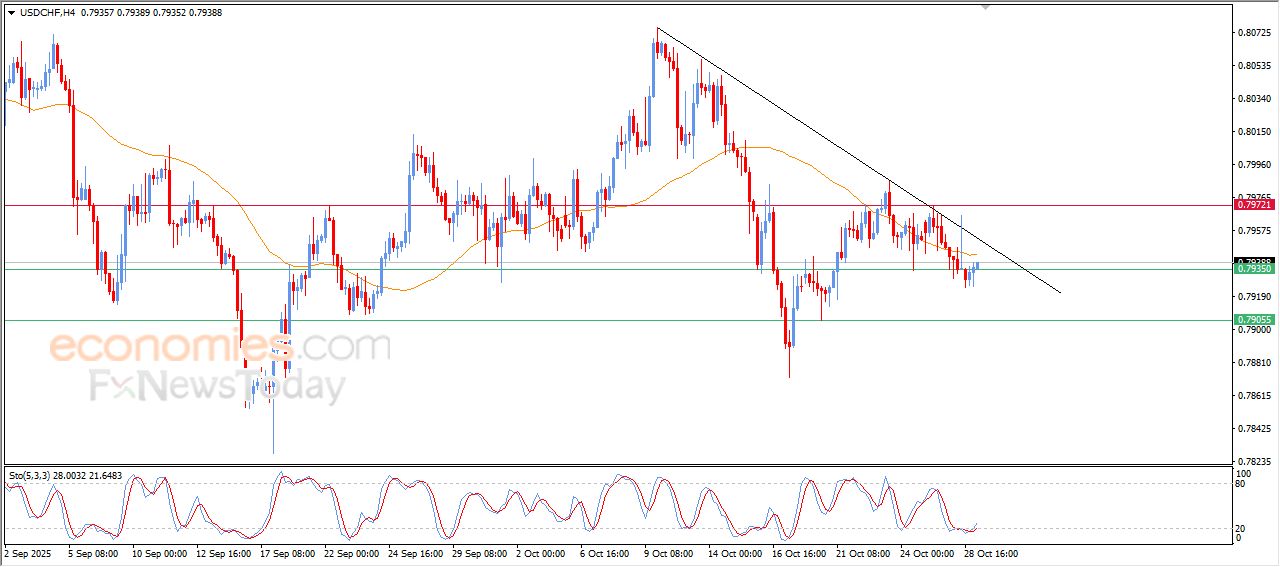This screenshot has height=567, width=1280.
Task: Select the red 0.79721 price level tag
Action: (1253, 204)
